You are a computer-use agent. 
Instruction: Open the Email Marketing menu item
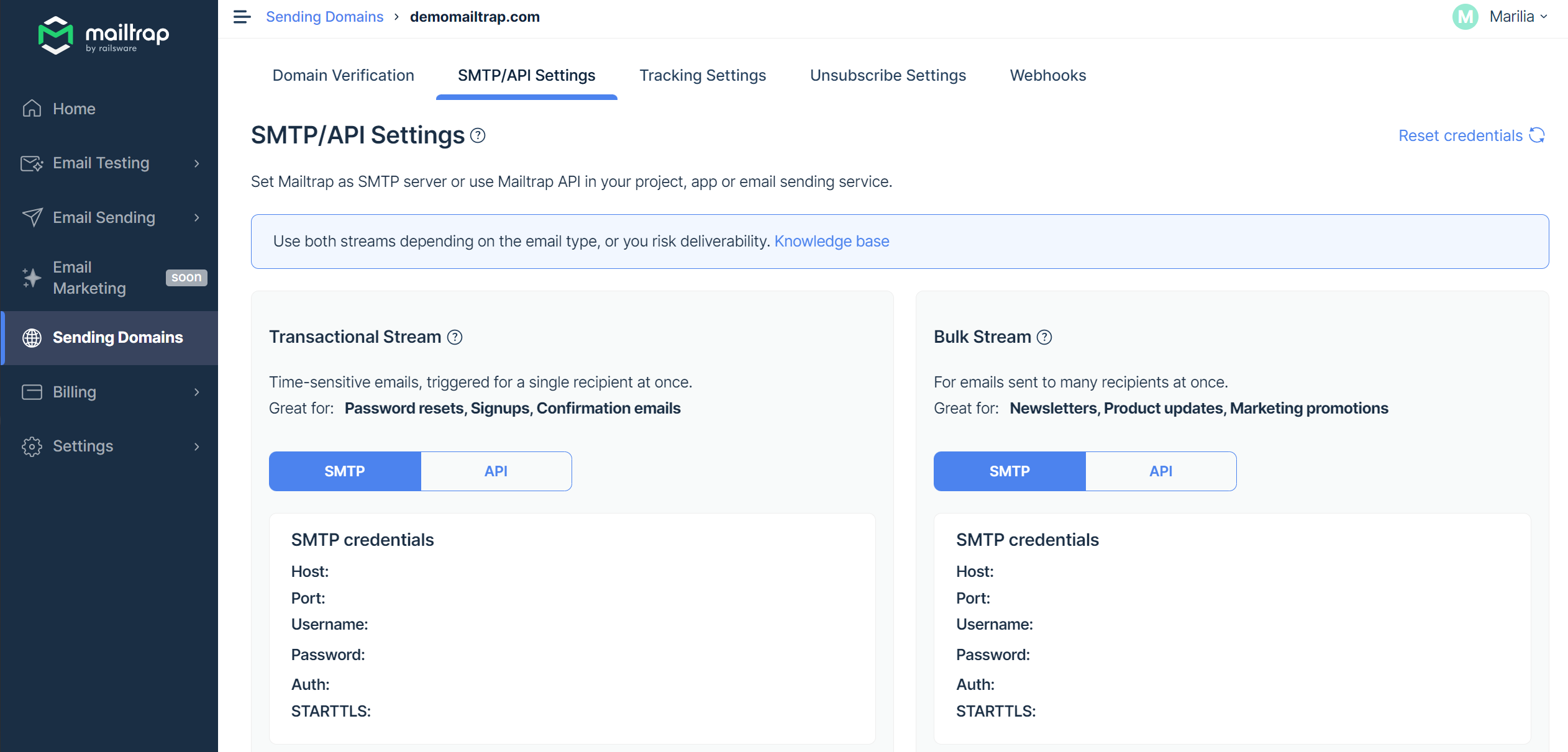click(109, 278)
